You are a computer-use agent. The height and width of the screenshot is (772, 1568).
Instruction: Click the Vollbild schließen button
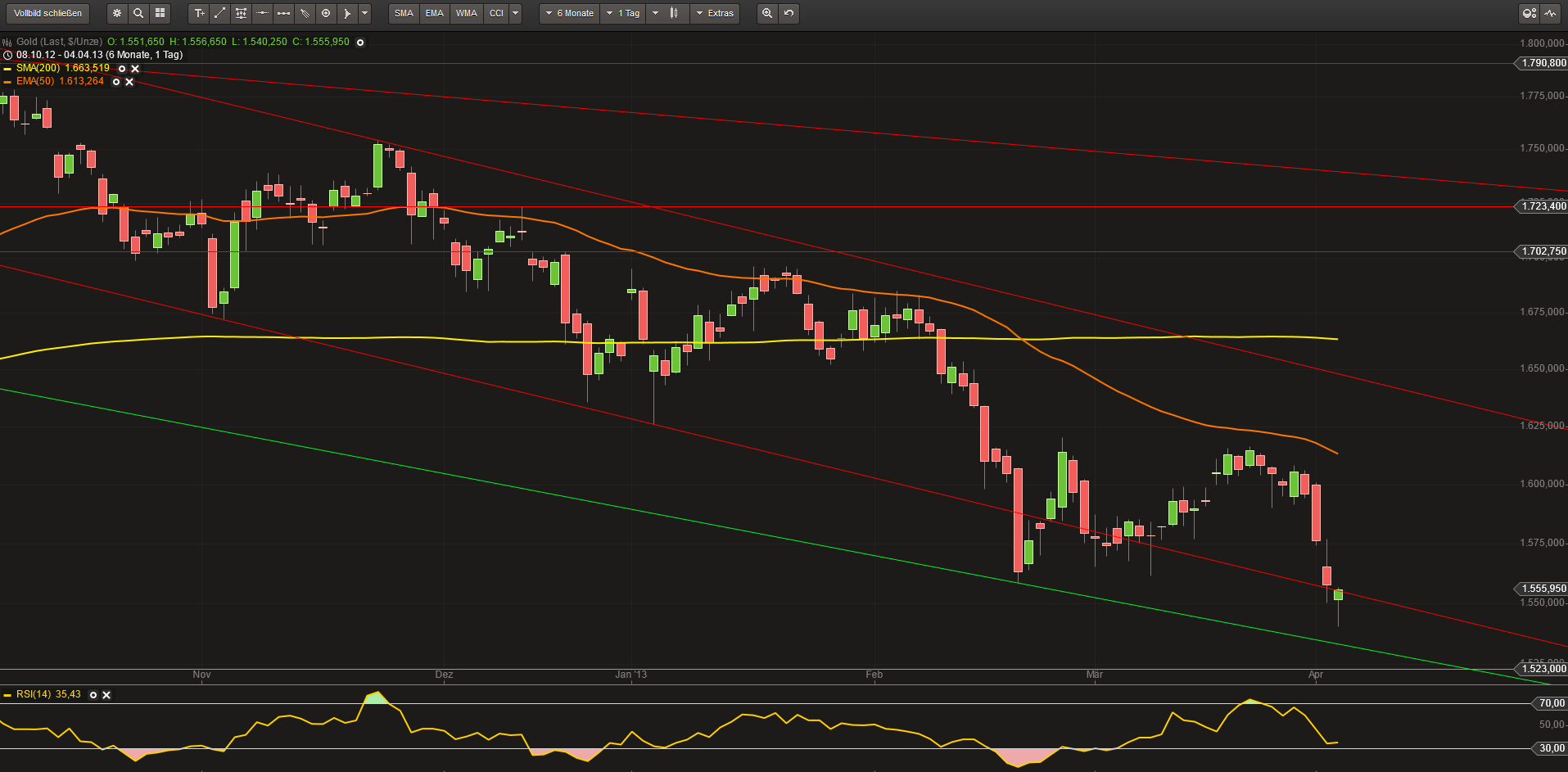click(x=47, y=13)
